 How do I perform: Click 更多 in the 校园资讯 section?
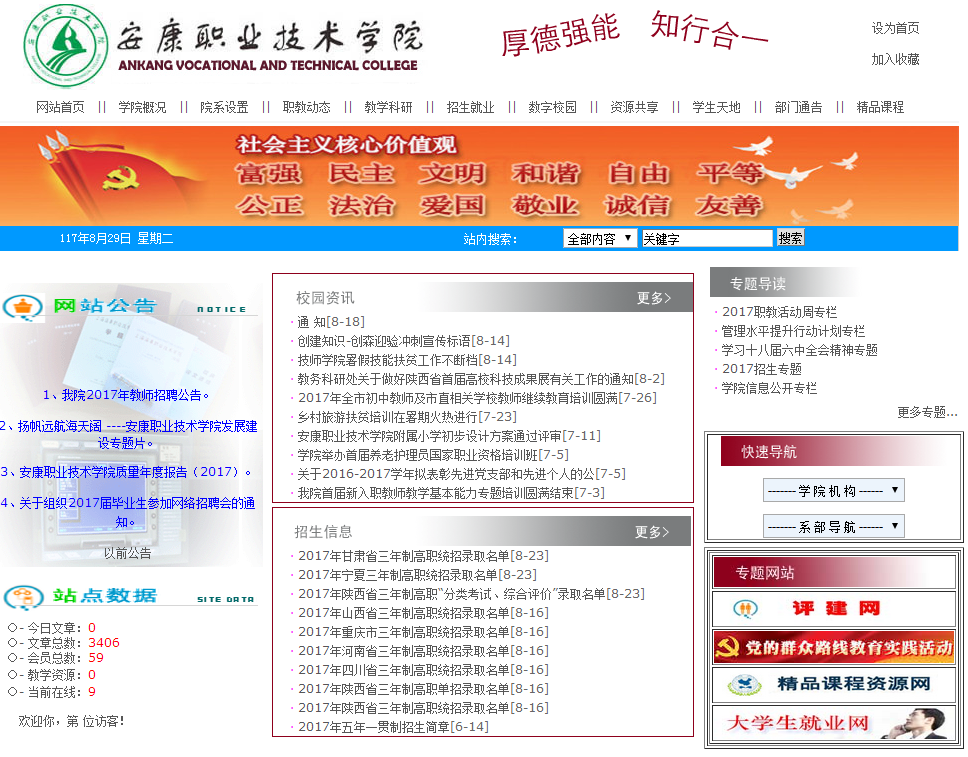click(x=654, y=297)
